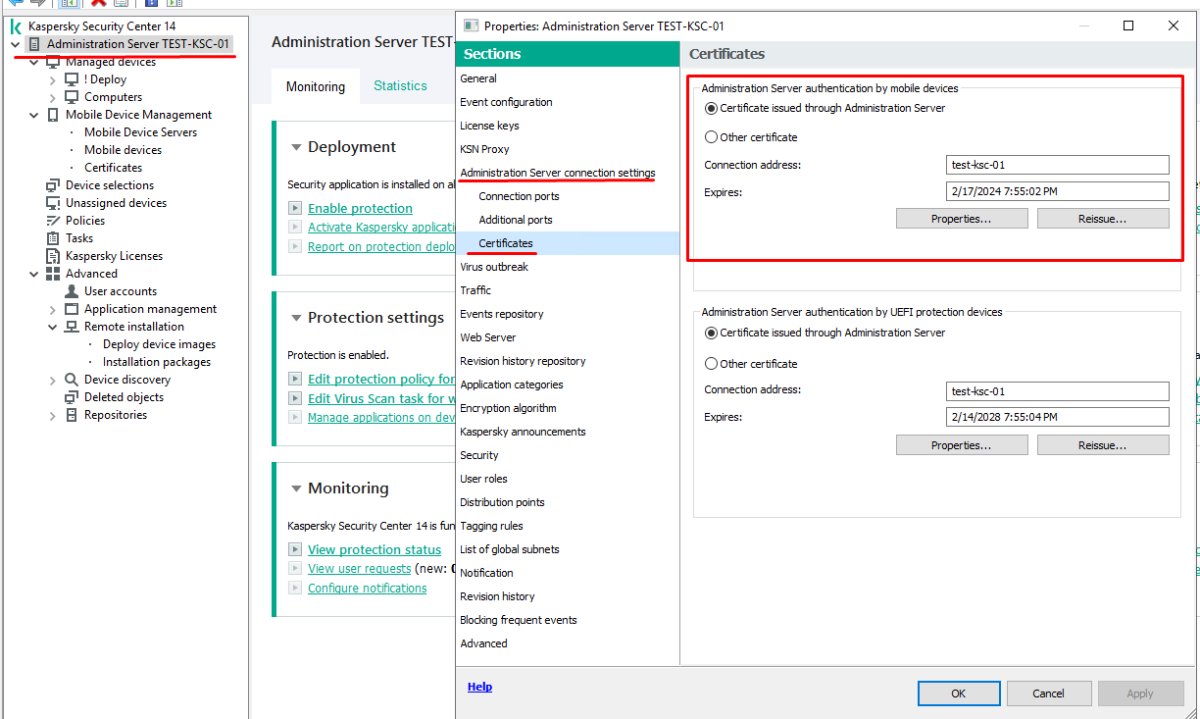Screen dimensions: 1200x719
Task: Expand the Application management tree node
Action: [53, 309]
